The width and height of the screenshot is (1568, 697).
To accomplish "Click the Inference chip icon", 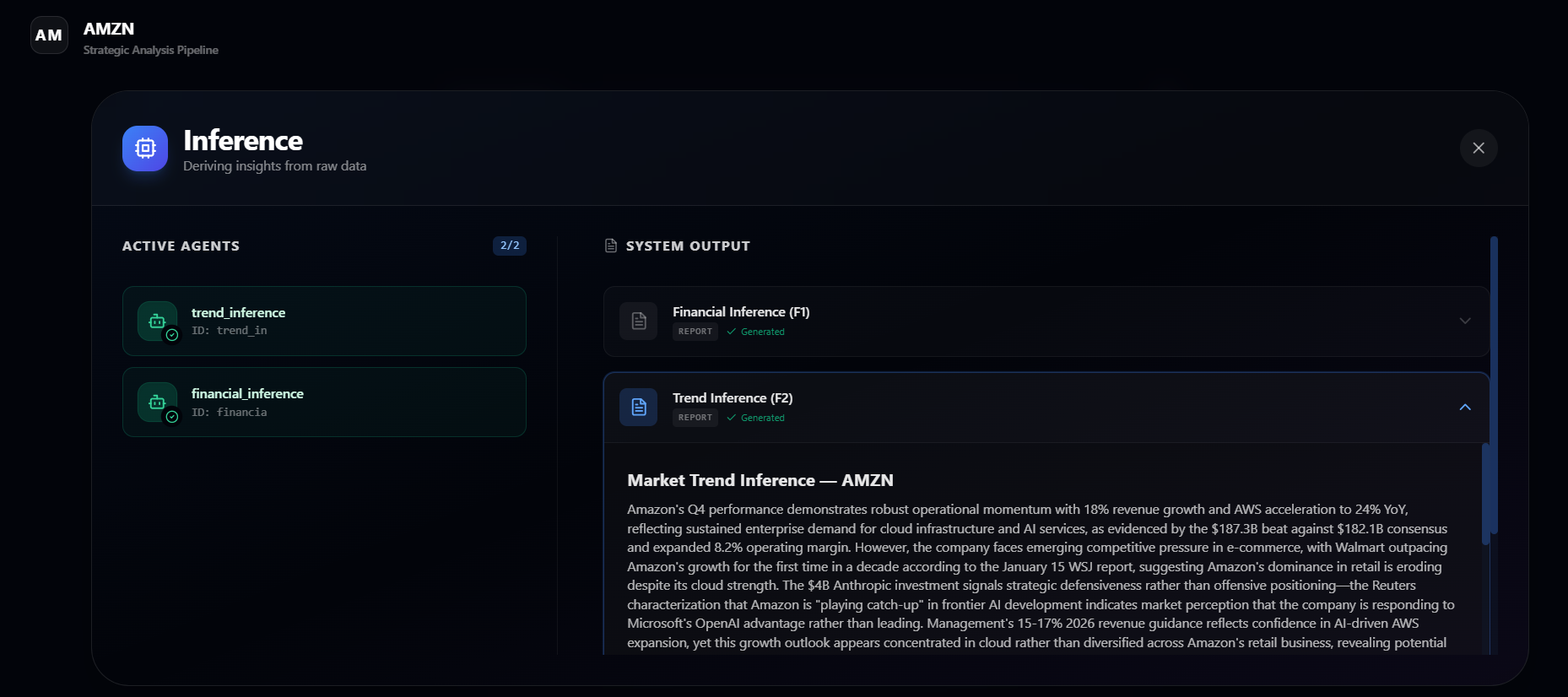I will pyautogui.click(x=145, y=149).
